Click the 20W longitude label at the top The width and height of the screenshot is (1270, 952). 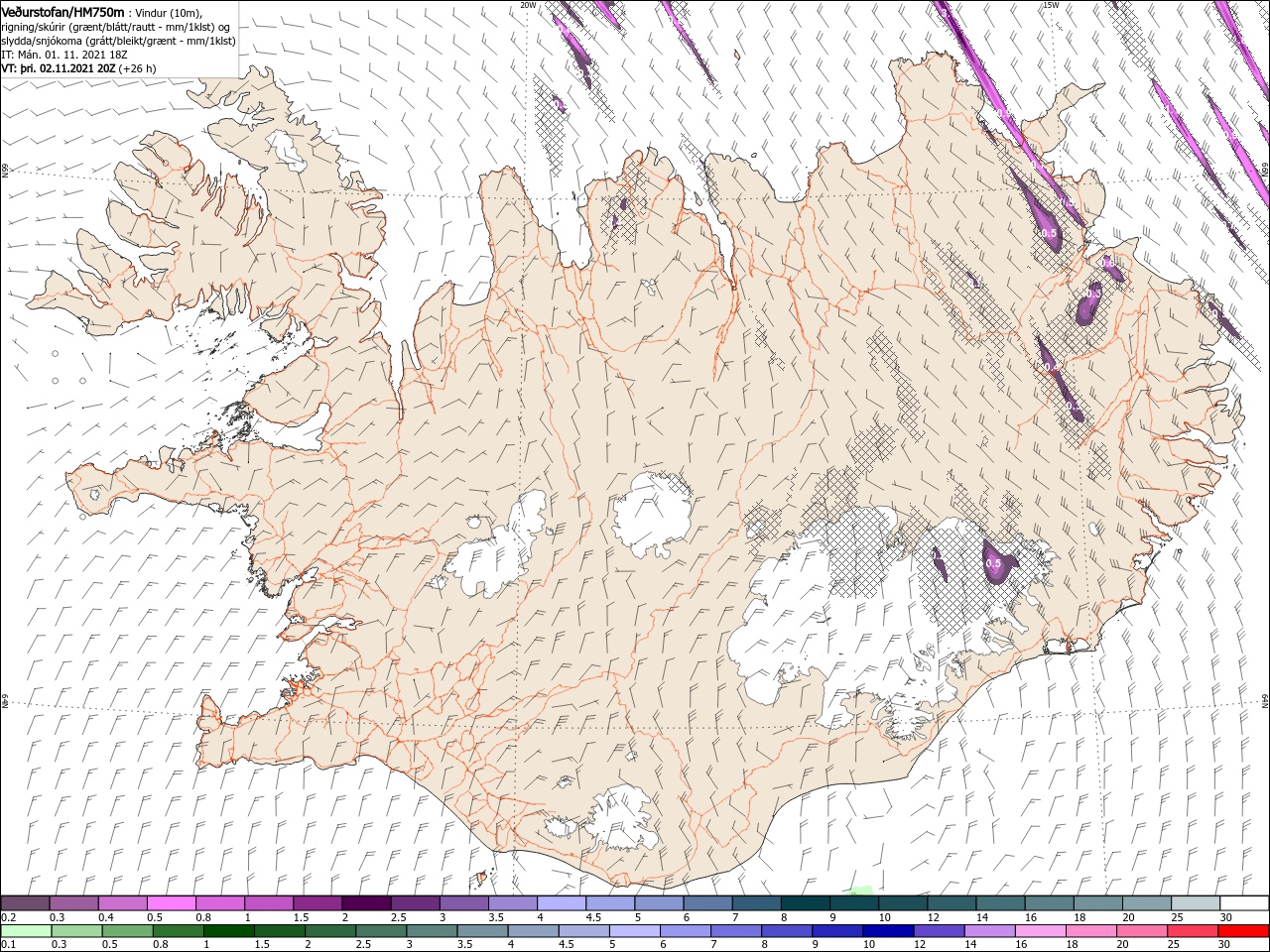(x=529, y=5)
